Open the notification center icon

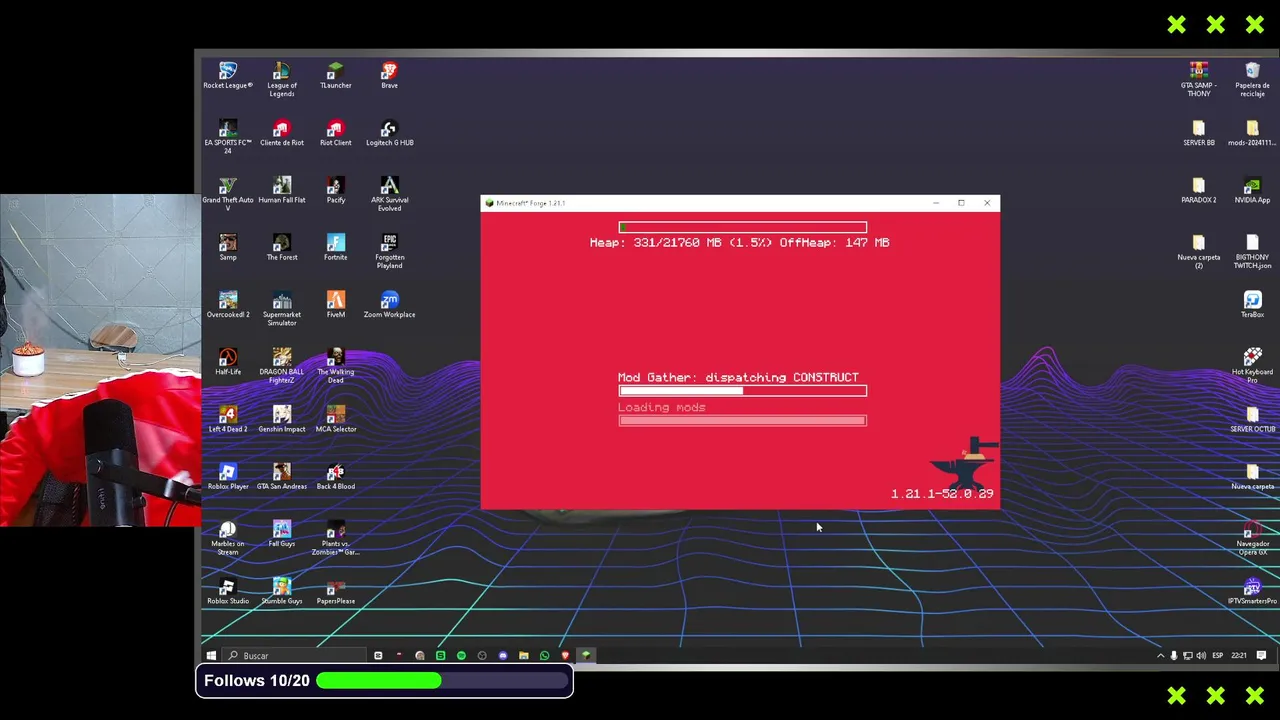click(1262, 656)
